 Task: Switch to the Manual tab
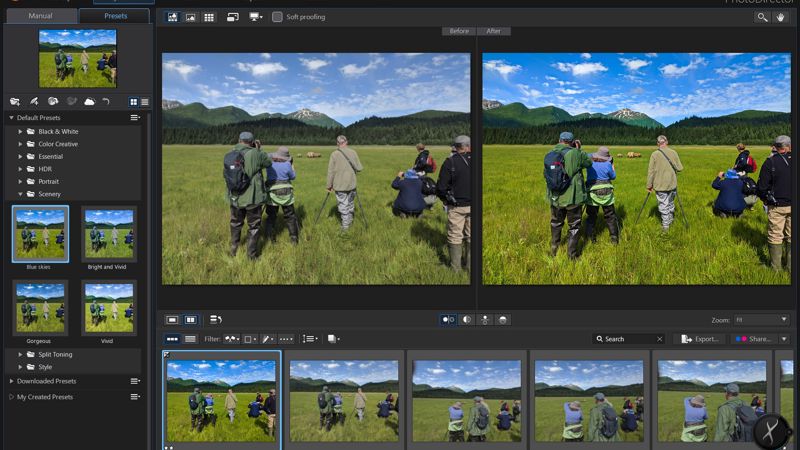pos(40,16)
